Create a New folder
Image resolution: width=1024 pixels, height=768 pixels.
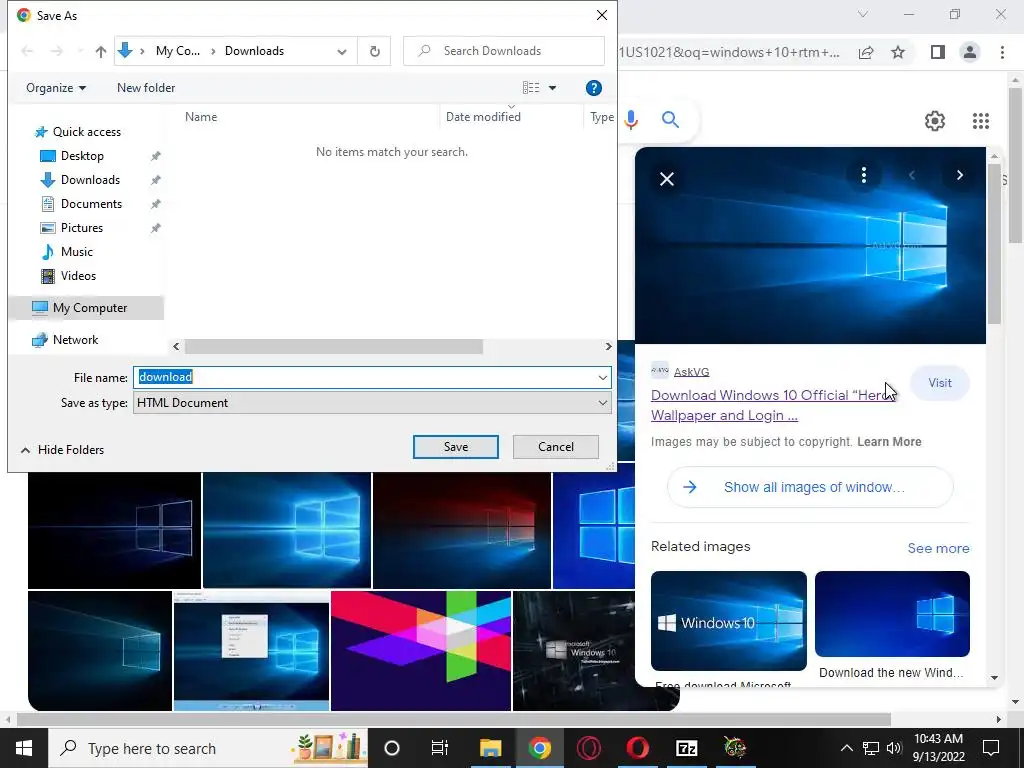click(146, 88)
